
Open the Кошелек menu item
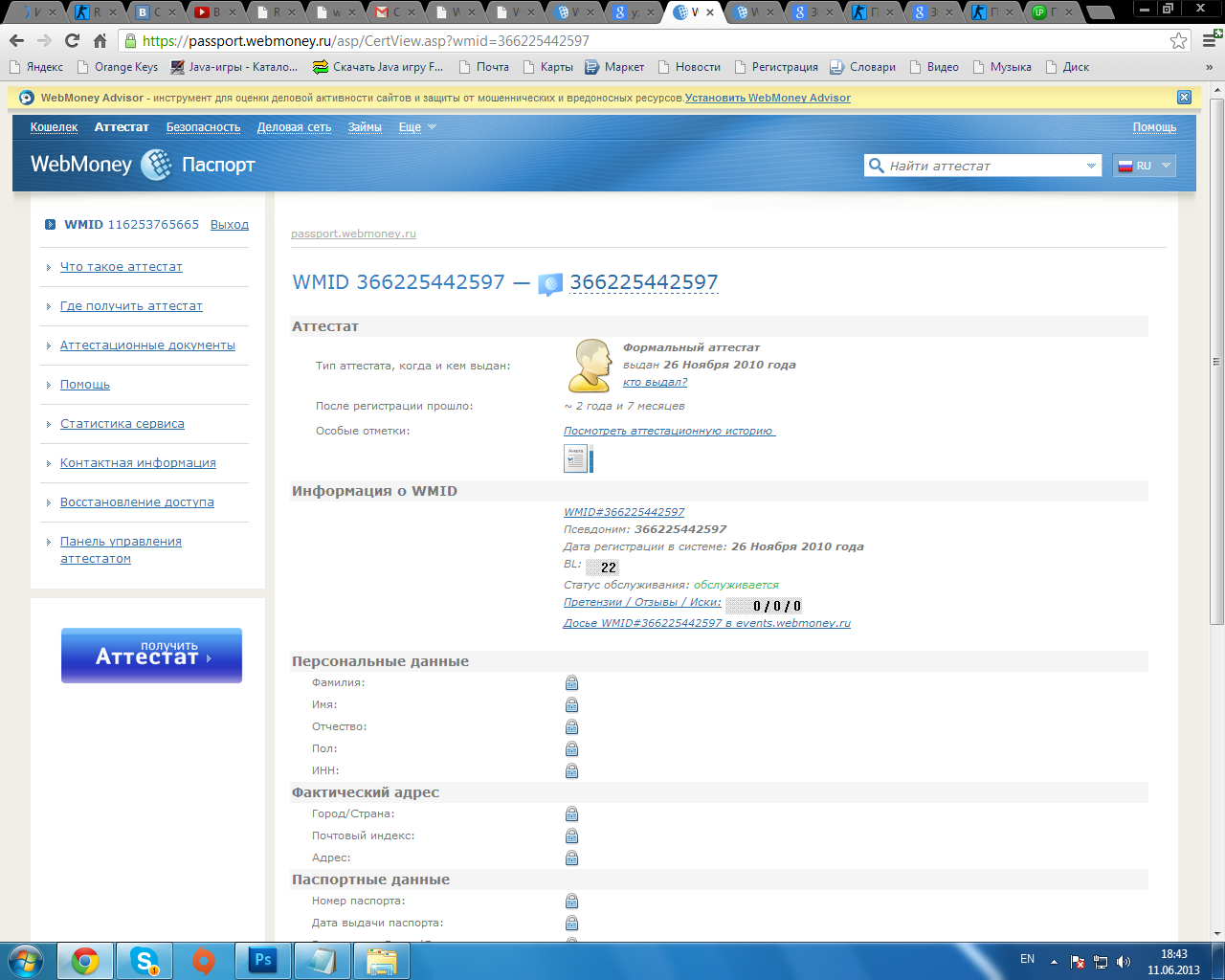pyautogui.click(x=54, y=127)
